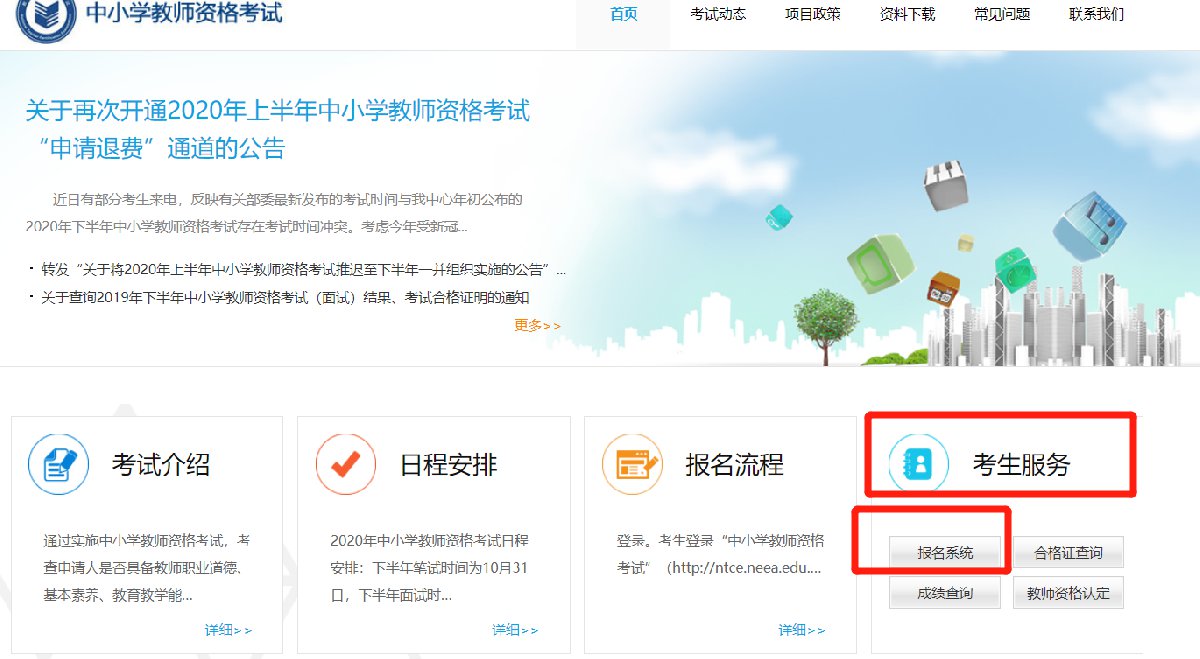Click the 日程安排 red checkmark icon

pos(346,465)
